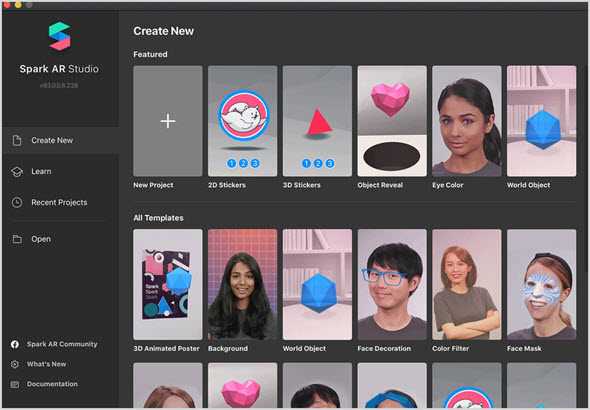This screenshot has height=410, width=590.
Task: Open the What's New link
Action: tap(46, 364)
